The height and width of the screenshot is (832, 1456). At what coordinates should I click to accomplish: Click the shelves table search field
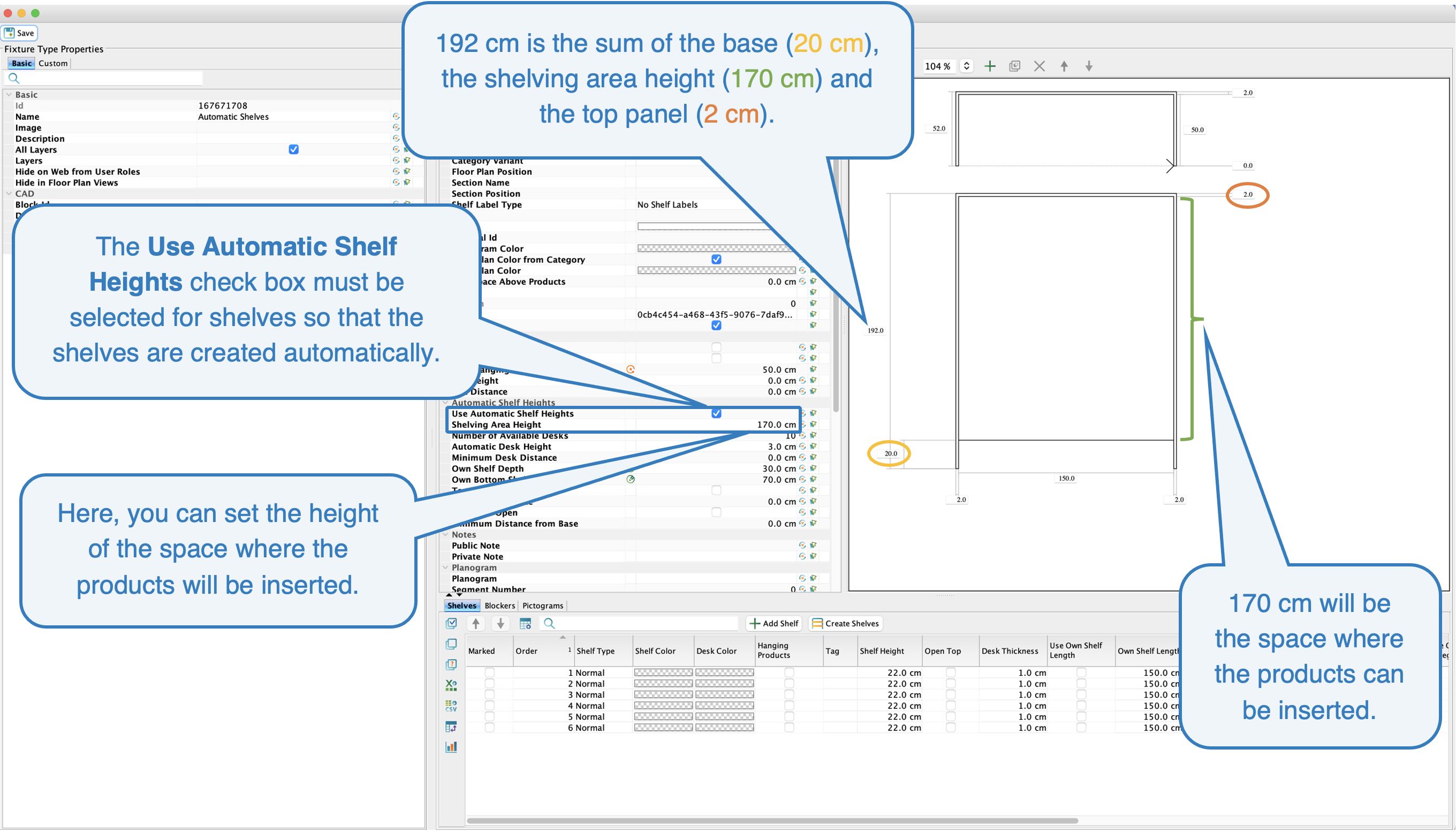pos(640,623)
